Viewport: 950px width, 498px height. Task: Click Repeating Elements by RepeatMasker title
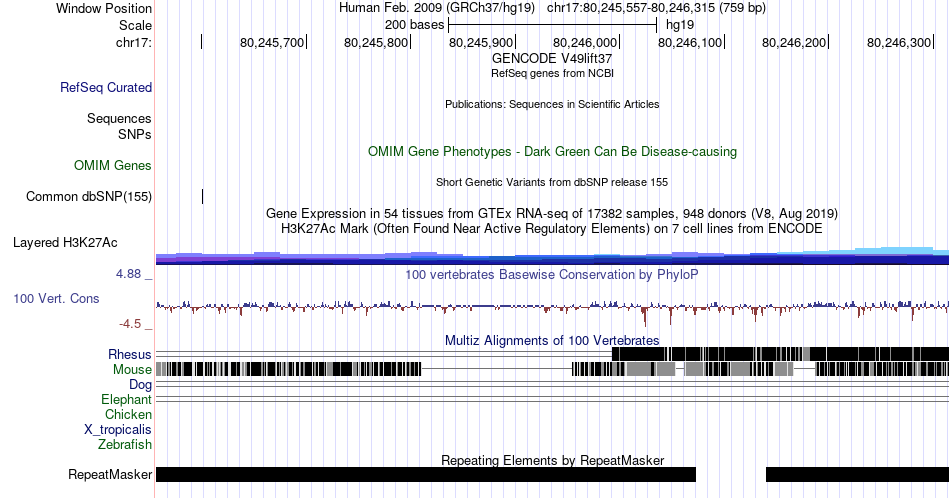552,460
